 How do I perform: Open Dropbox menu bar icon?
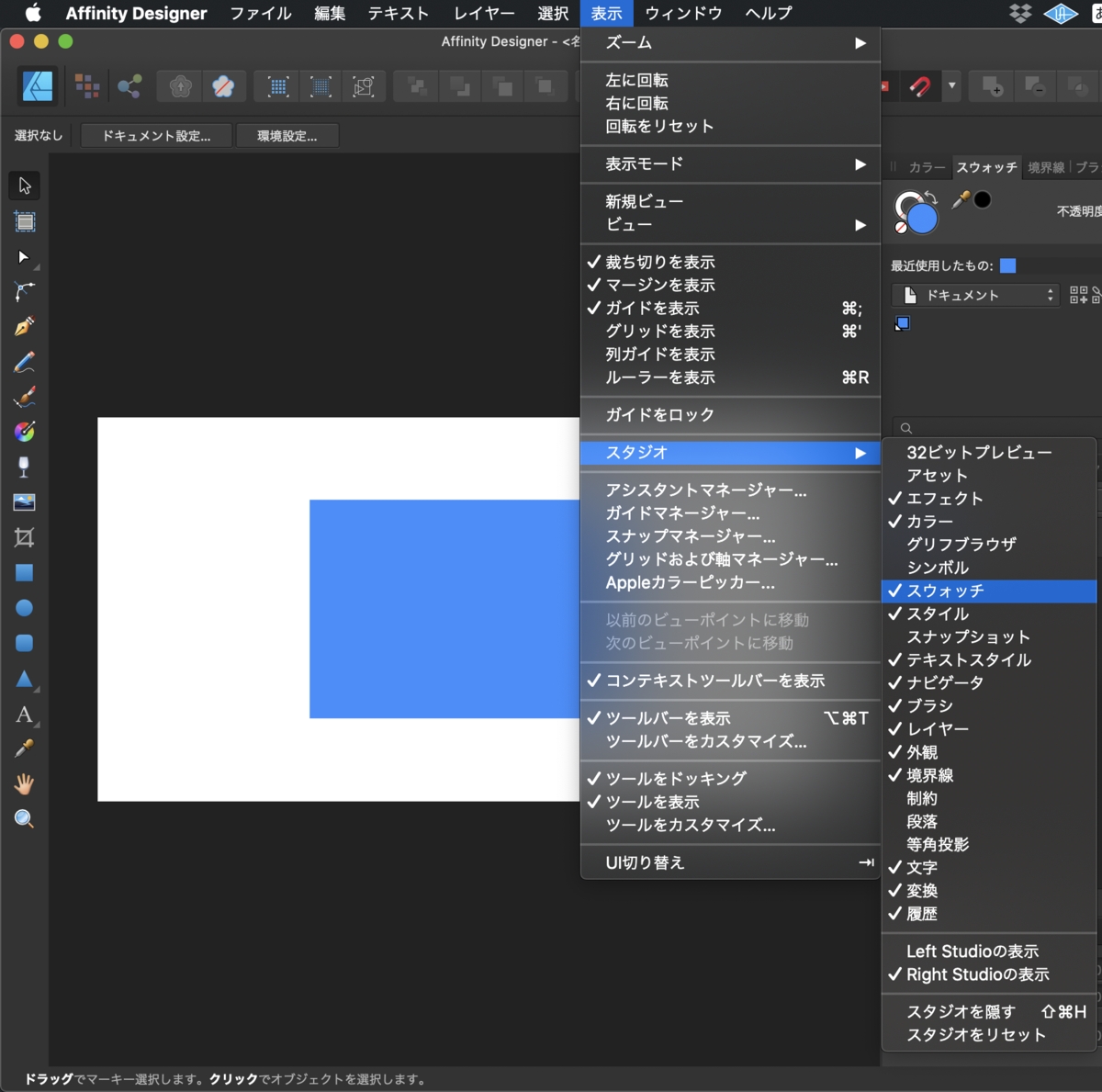coord(1020,13)
